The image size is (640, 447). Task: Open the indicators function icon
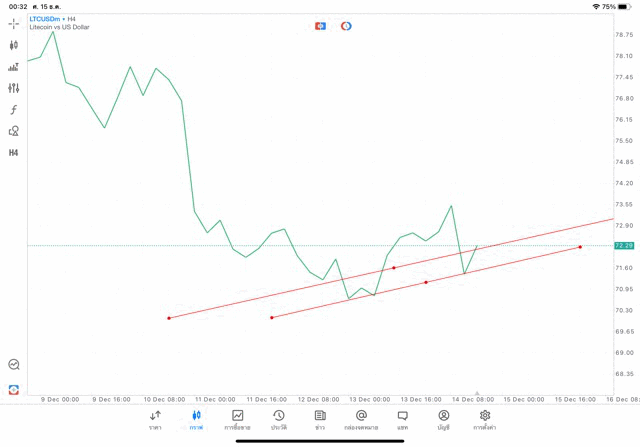click(x=14, y=110)
